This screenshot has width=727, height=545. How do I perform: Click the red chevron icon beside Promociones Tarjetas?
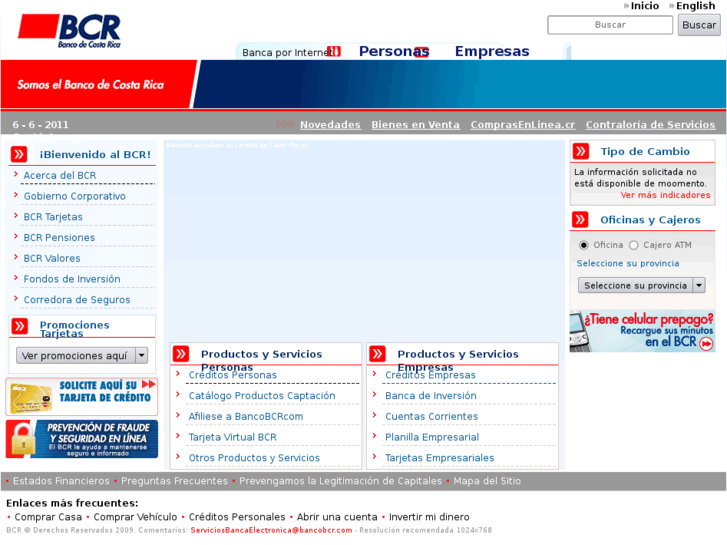[19, 327]
